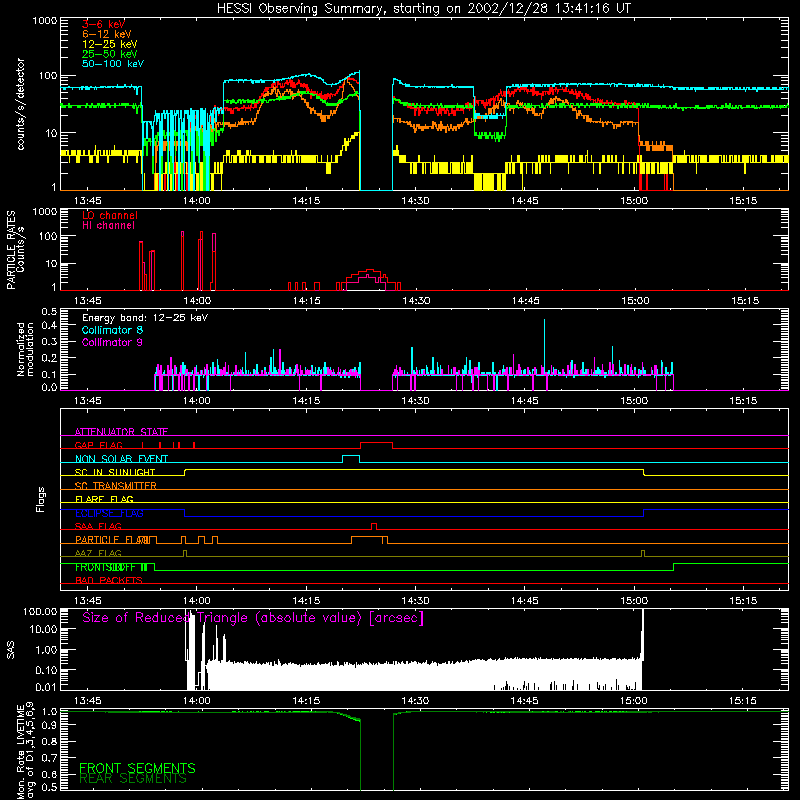Click the NON SOLAR EVENT flag label
Screen dimensions: 800x800
pyautogui.click(x=121, y=459)
